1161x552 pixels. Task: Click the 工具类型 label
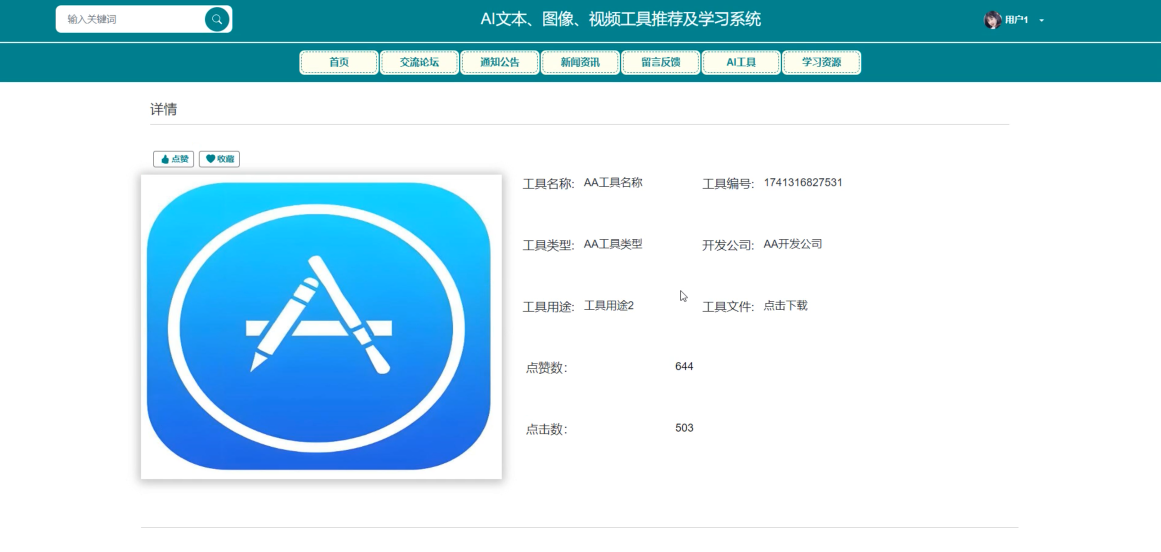pyautogui.click(x=549, y=246)
